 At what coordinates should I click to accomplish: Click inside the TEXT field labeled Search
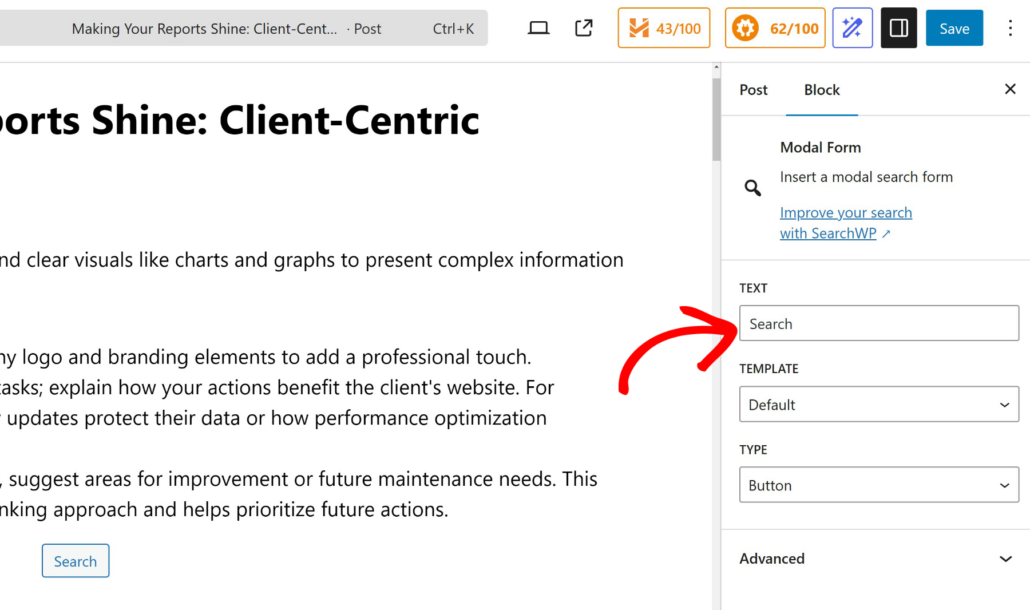pos(878,323)
